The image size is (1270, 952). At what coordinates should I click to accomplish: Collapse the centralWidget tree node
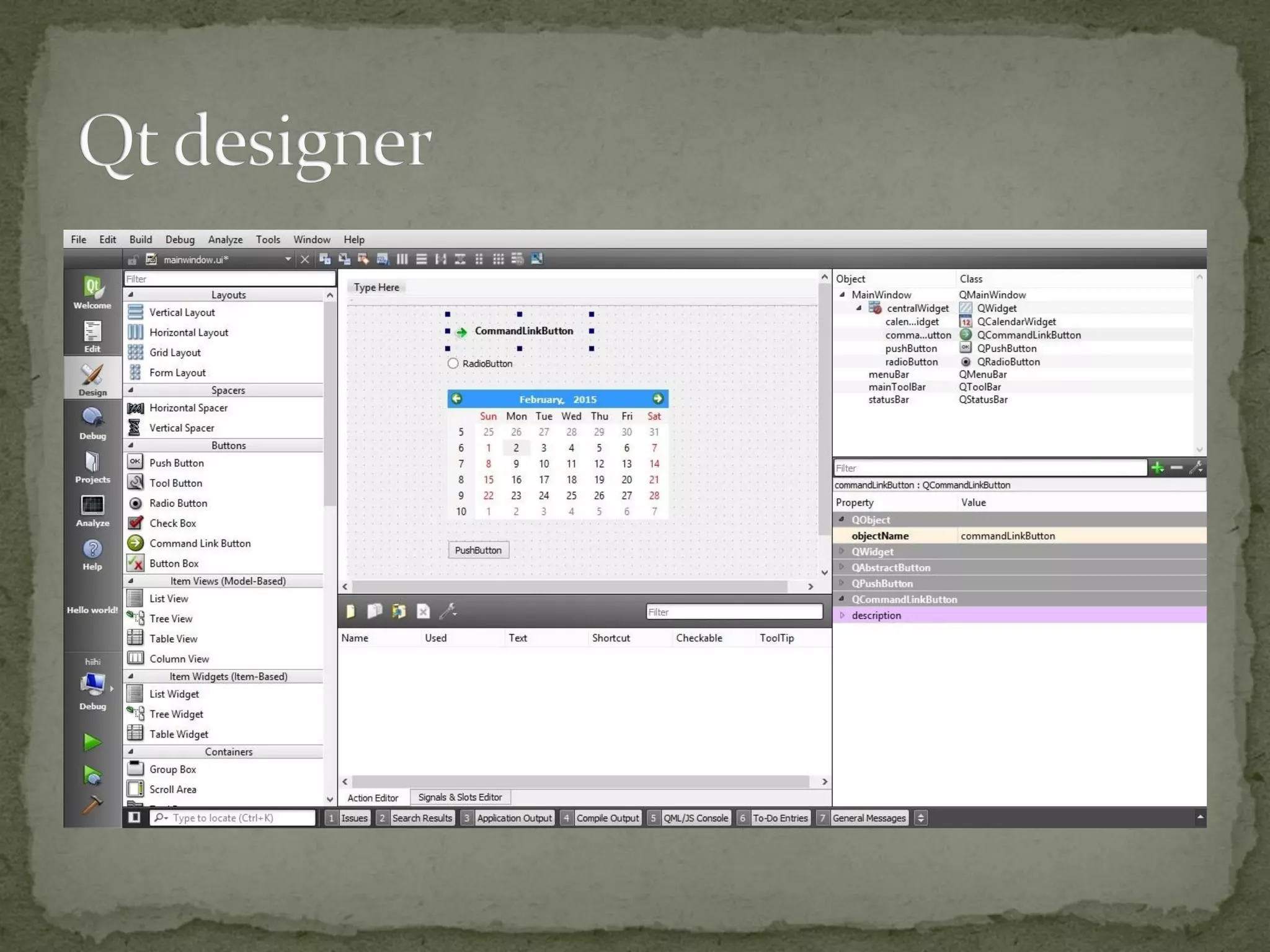[x=859, y=308]
